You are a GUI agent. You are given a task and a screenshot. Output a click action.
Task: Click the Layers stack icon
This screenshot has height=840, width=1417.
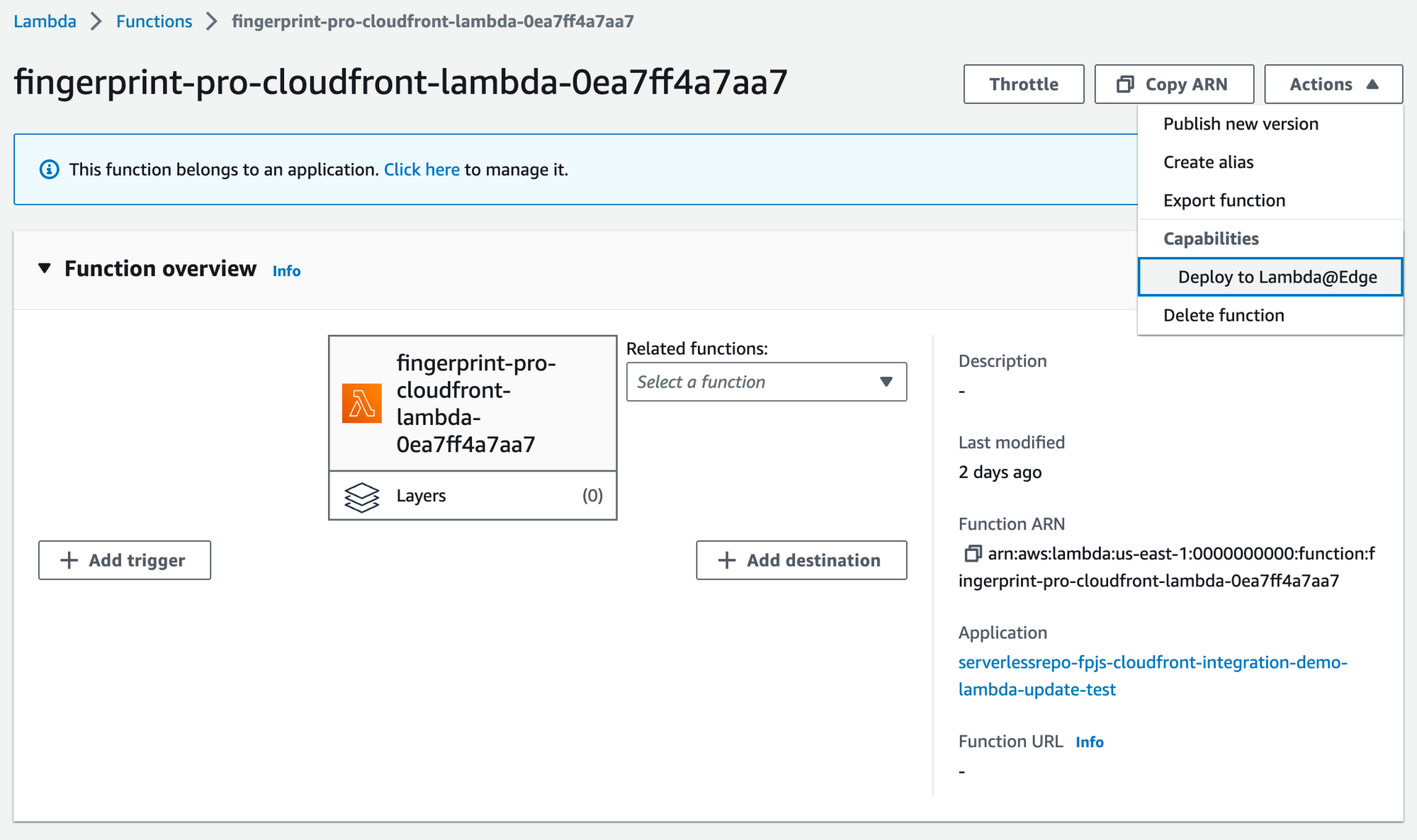(361, 496)
